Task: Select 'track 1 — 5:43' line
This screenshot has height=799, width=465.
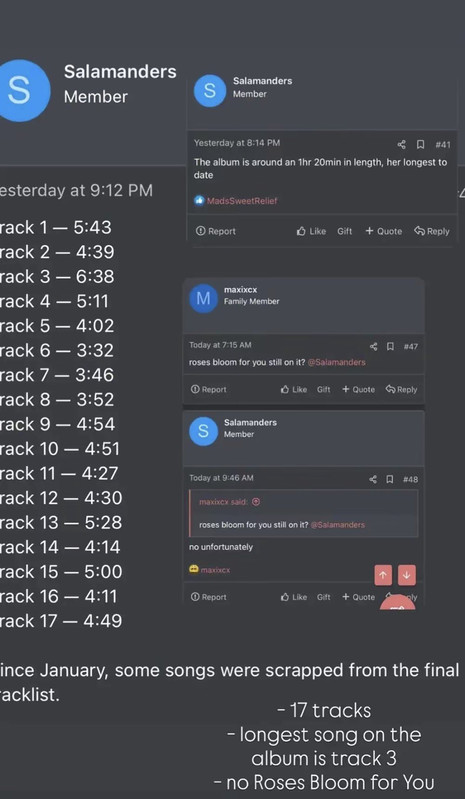Action: pos(56,227)
